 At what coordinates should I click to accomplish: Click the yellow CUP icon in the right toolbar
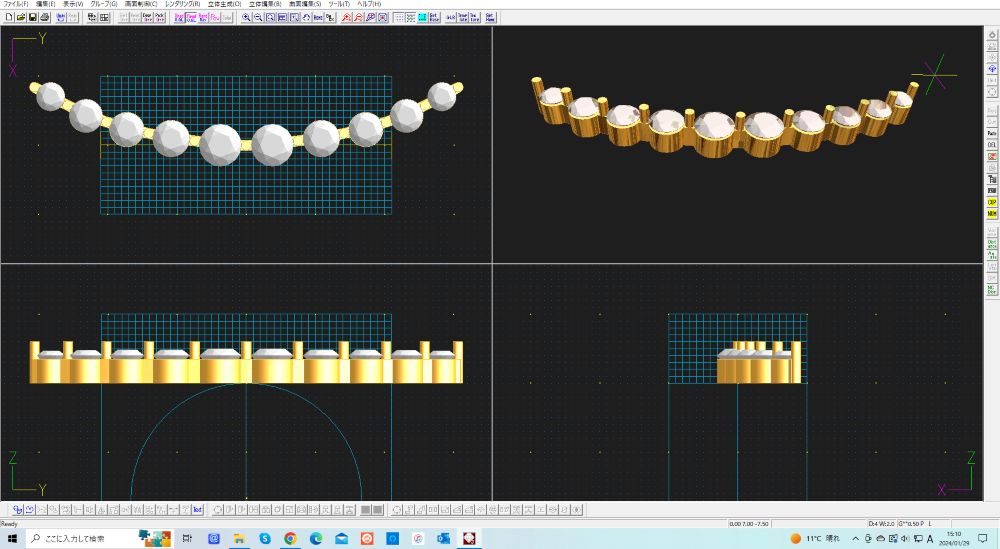pyautogui.click(x=992, y=202)
